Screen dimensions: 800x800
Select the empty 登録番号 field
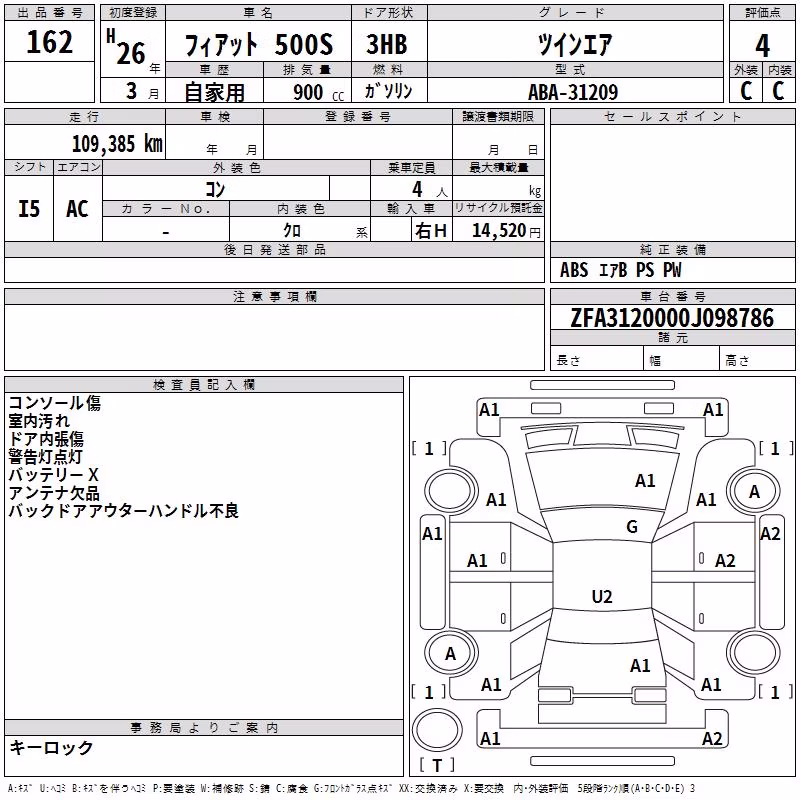click(358, 142)
